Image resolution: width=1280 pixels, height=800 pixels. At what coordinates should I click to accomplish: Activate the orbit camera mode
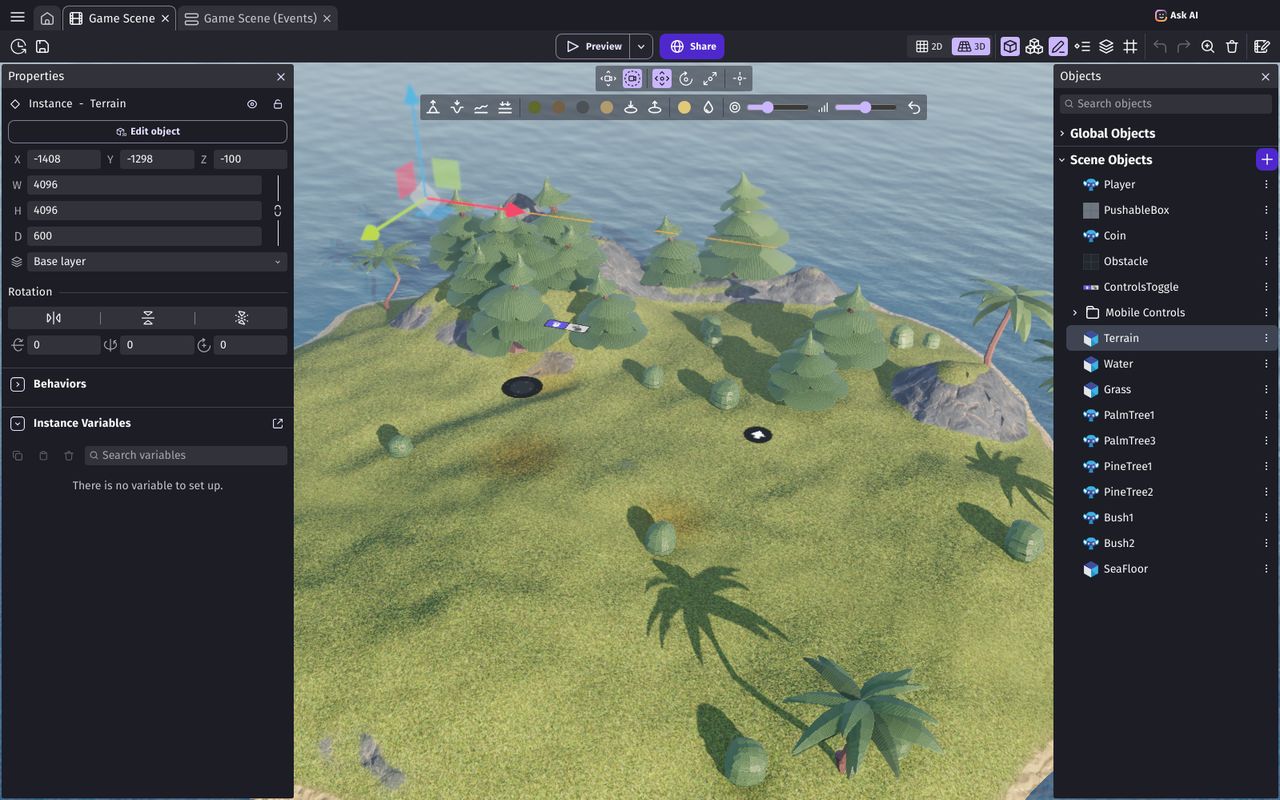click(x=633, y=78)
